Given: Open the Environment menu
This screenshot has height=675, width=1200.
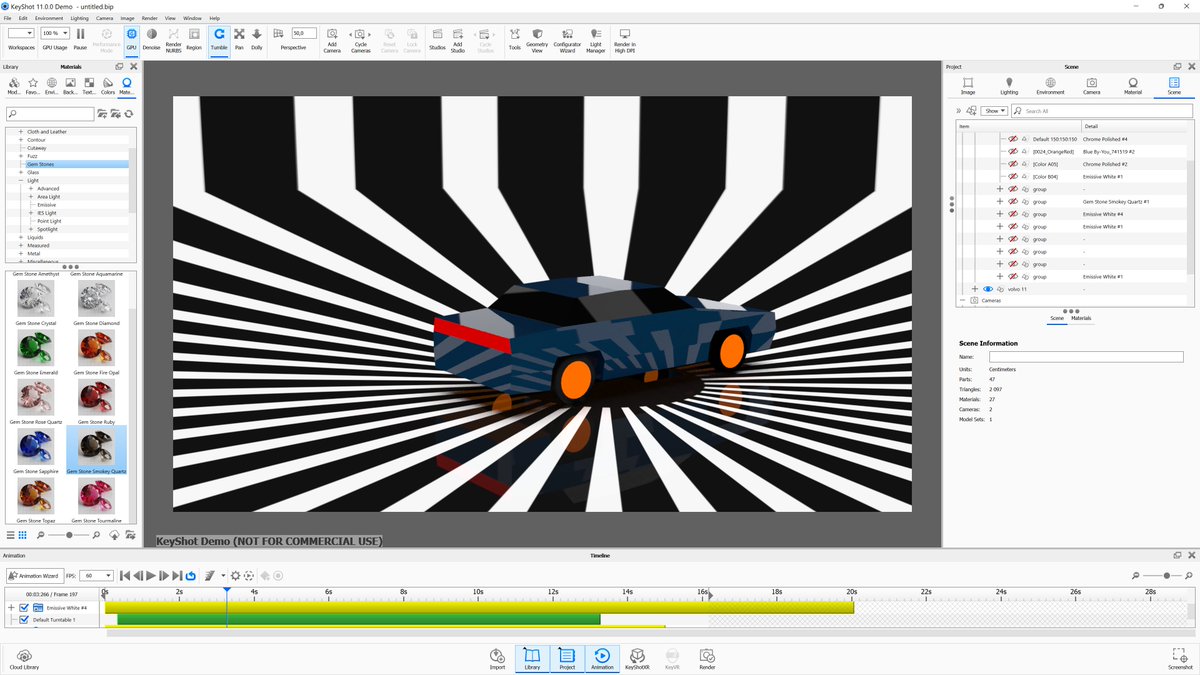Looking at the screenshot, I should (x=49, y=18).
